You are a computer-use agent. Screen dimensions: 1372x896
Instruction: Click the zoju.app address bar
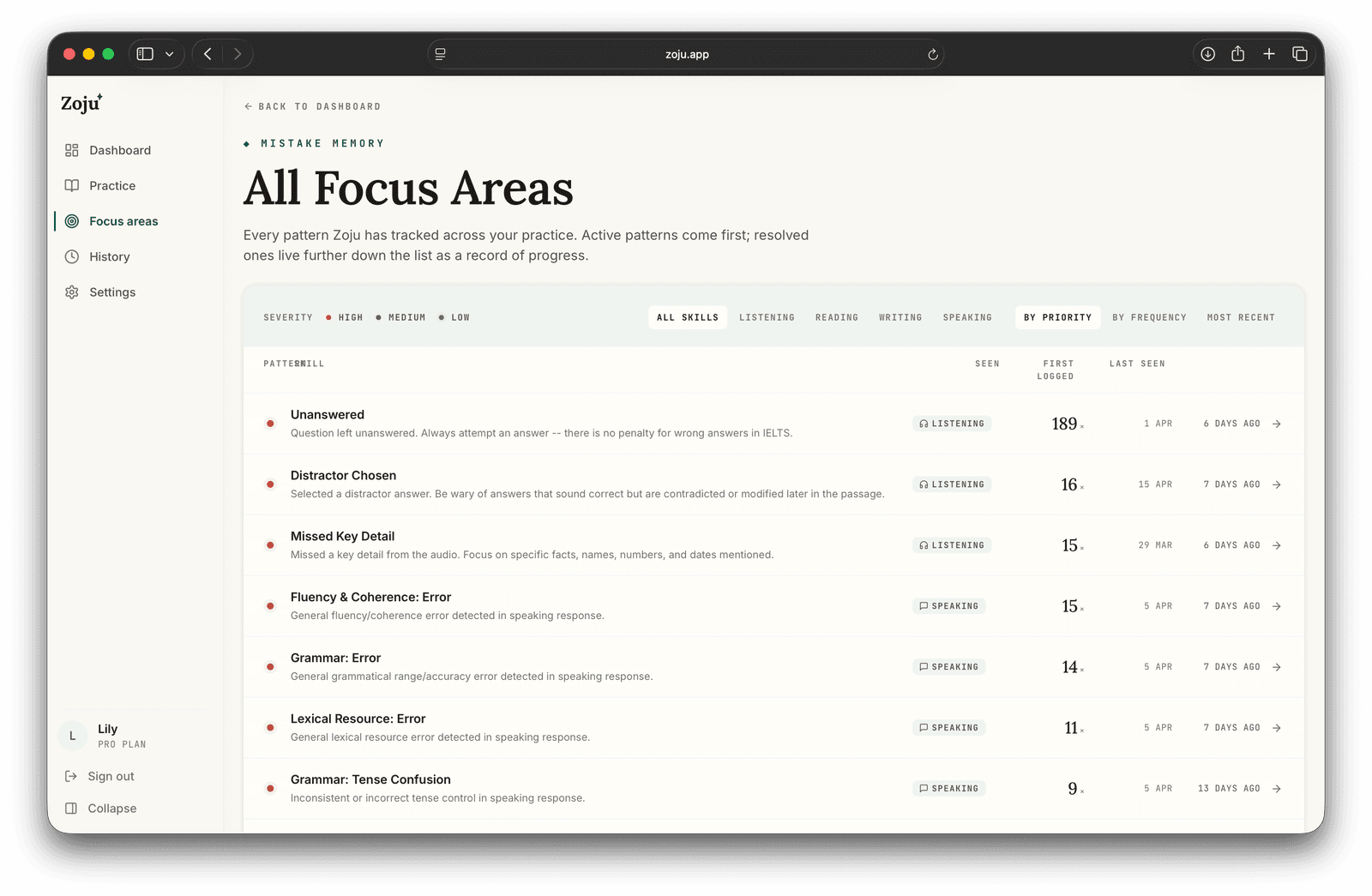click(x=686, y=54)
